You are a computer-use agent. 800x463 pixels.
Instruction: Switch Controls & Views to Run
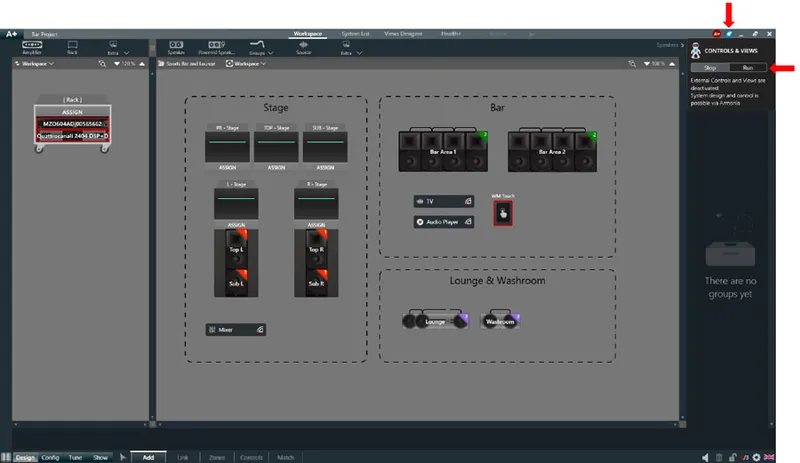[747, 67]
